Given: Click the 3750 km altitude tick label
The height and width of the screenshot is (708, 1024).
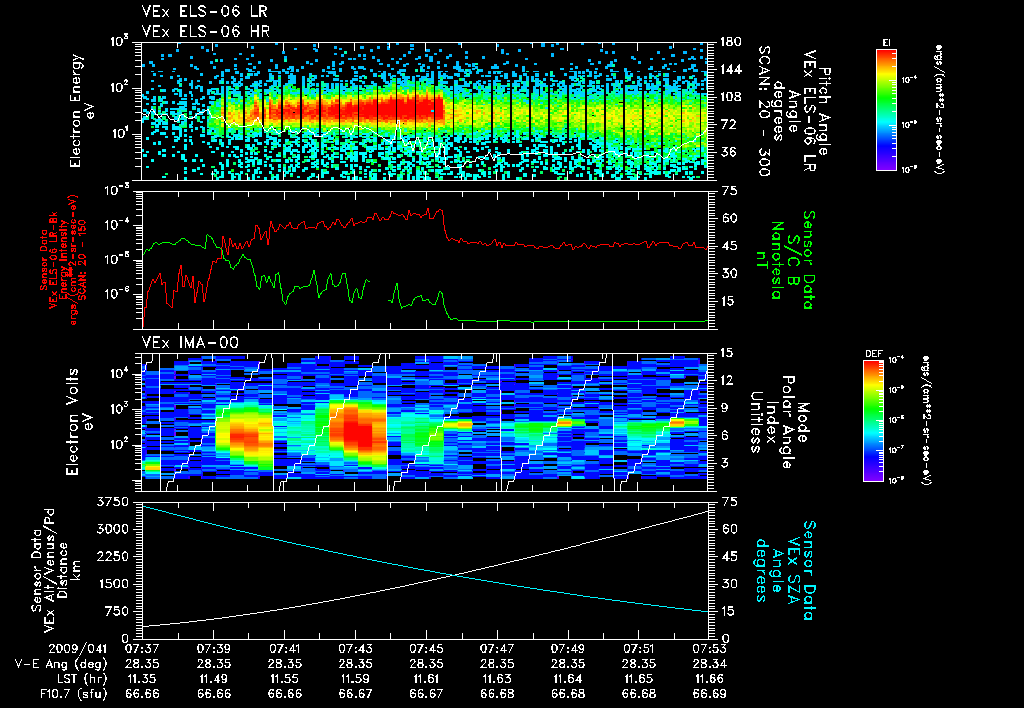Looking at the screenshot, I should coord(112,502).
